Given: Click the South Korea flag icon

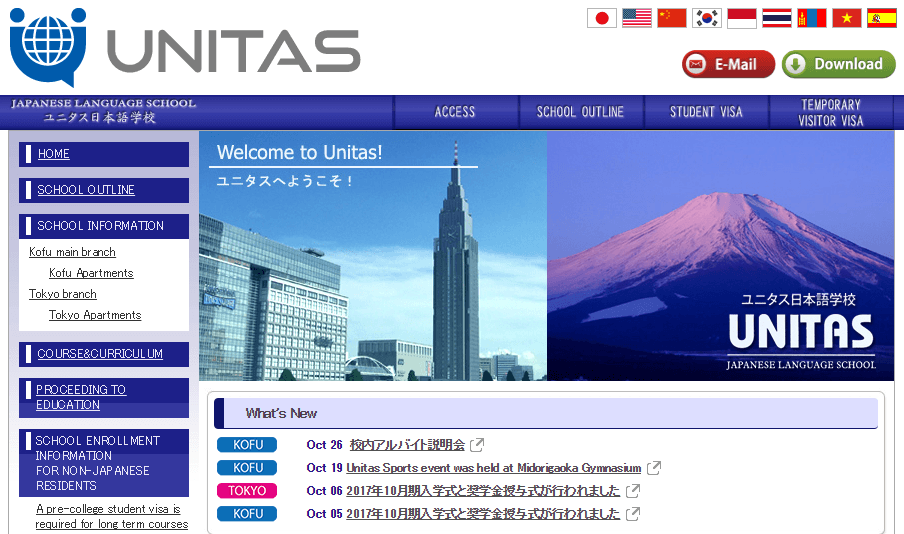Looking at the screenshot, I should [x=706, y=18].
